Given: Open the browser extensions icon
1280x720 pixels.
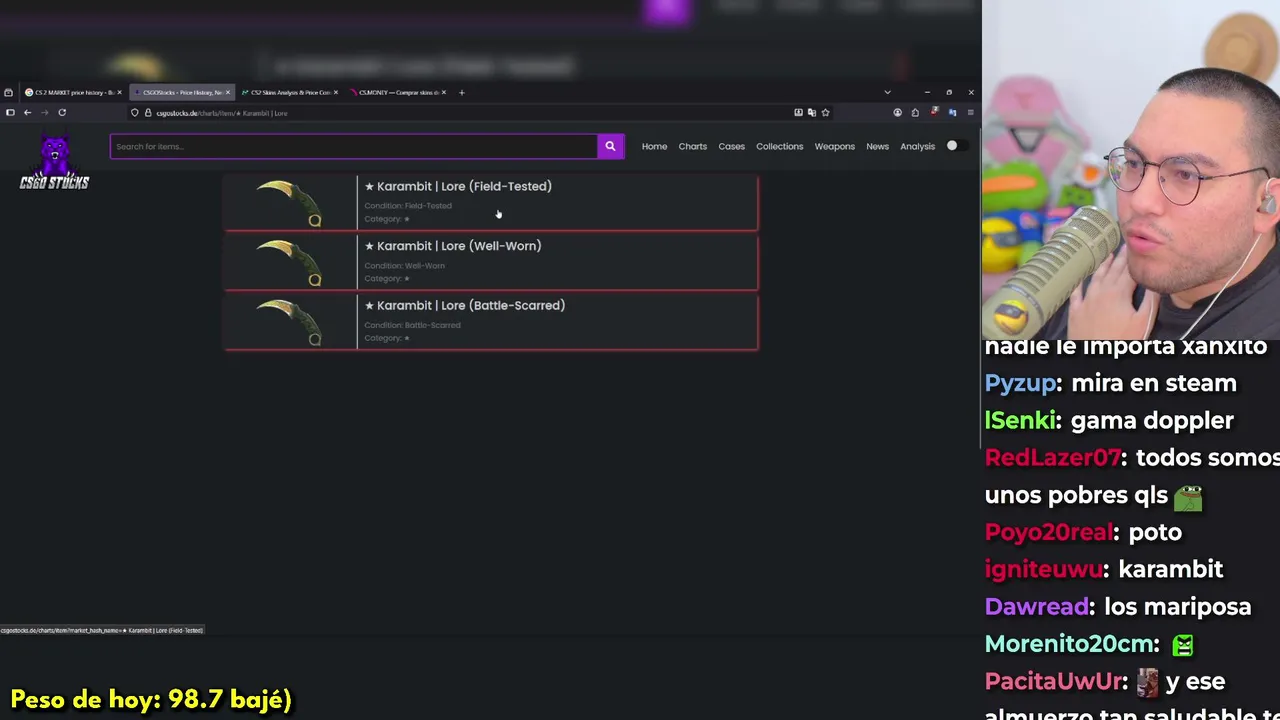Looking at the screenshot, I should [x=915, y=113].
